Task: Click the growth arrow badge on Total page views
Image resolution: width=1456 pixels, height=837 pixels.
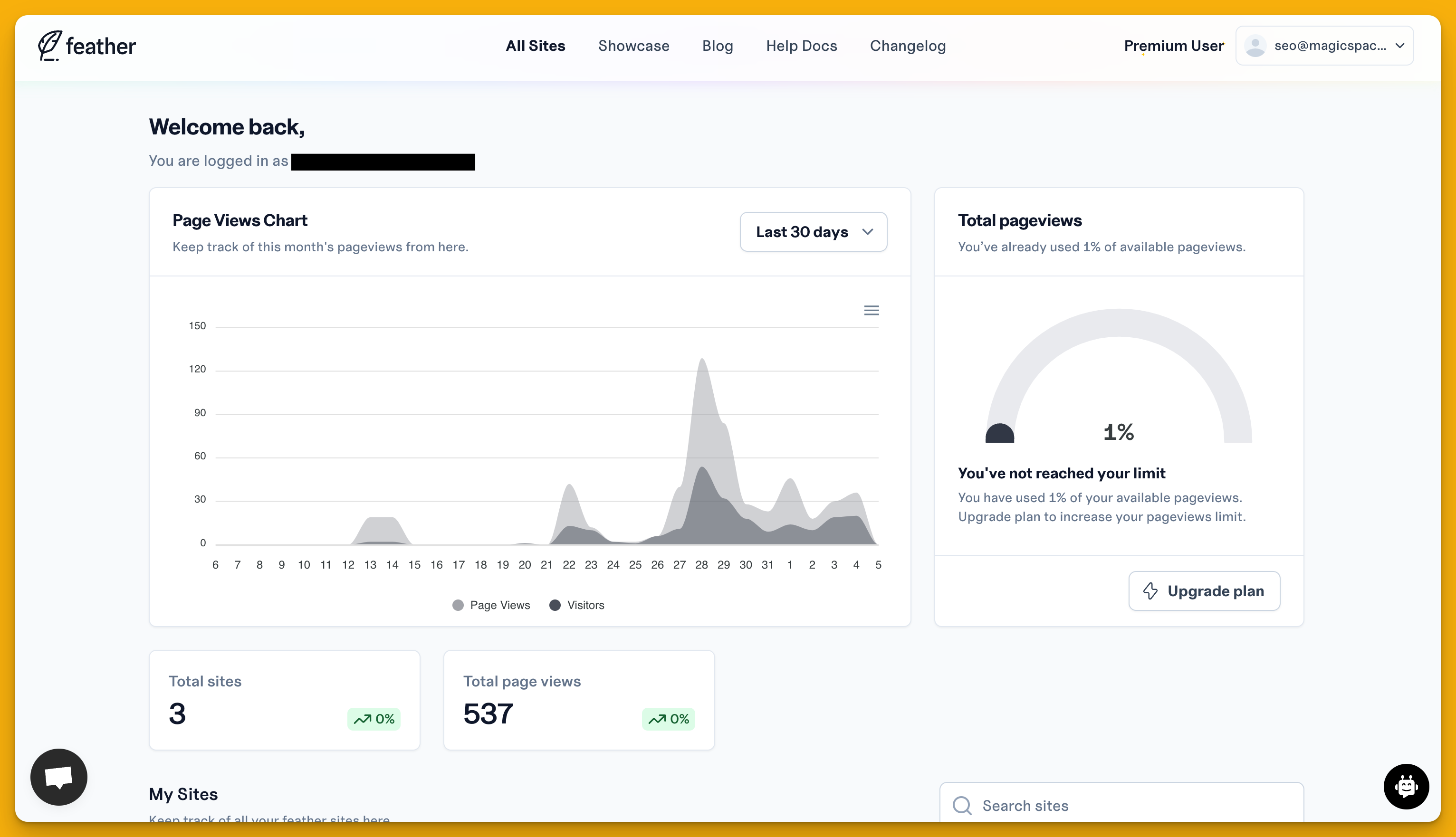Action: click(x=668, y=719)
